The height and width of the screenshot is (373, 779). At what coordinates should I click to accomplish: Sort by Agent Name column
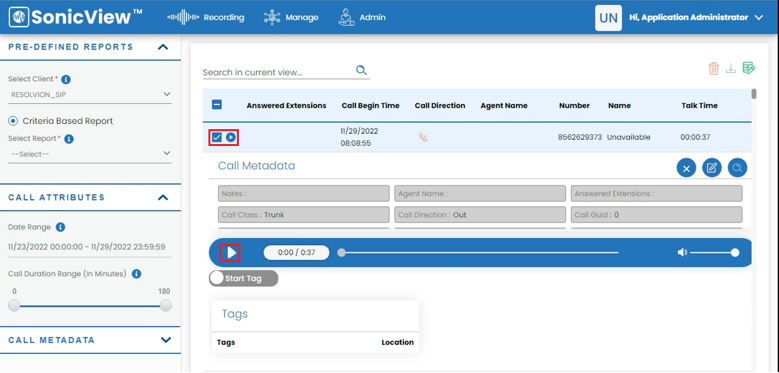tap(504, 105)
